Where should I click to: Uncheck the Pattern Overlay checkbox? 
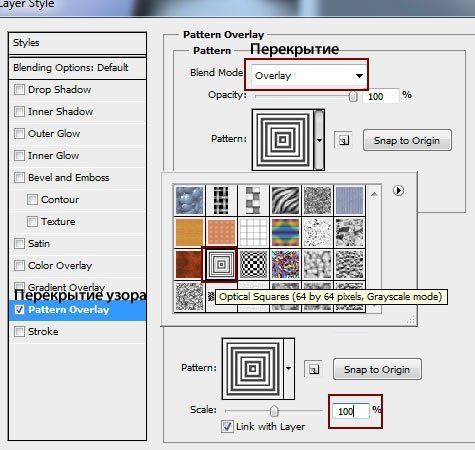pyautogui.click(x=19, y=310)
